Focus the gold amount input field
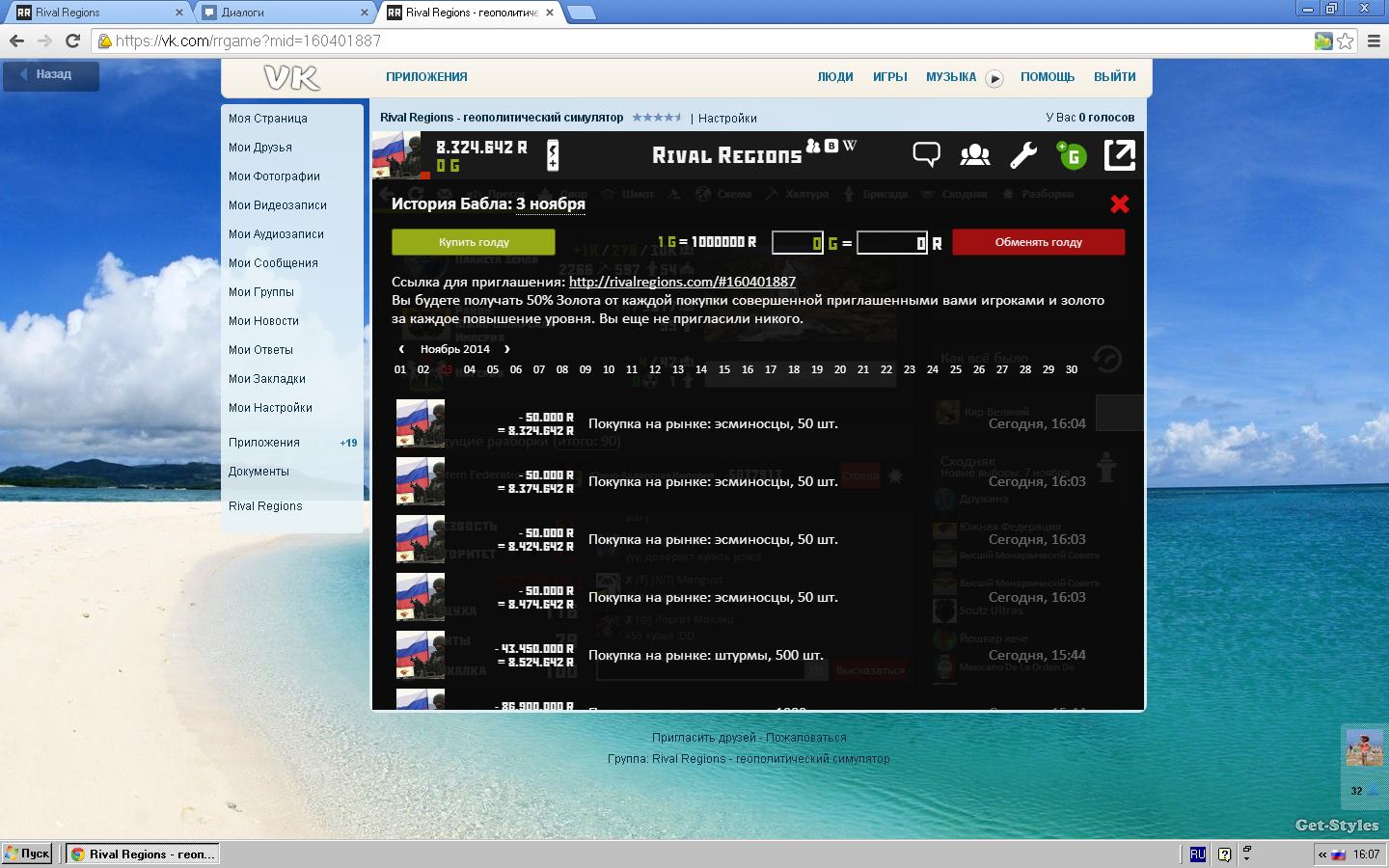The image size is (1389, 868). (x=798, y=242)
